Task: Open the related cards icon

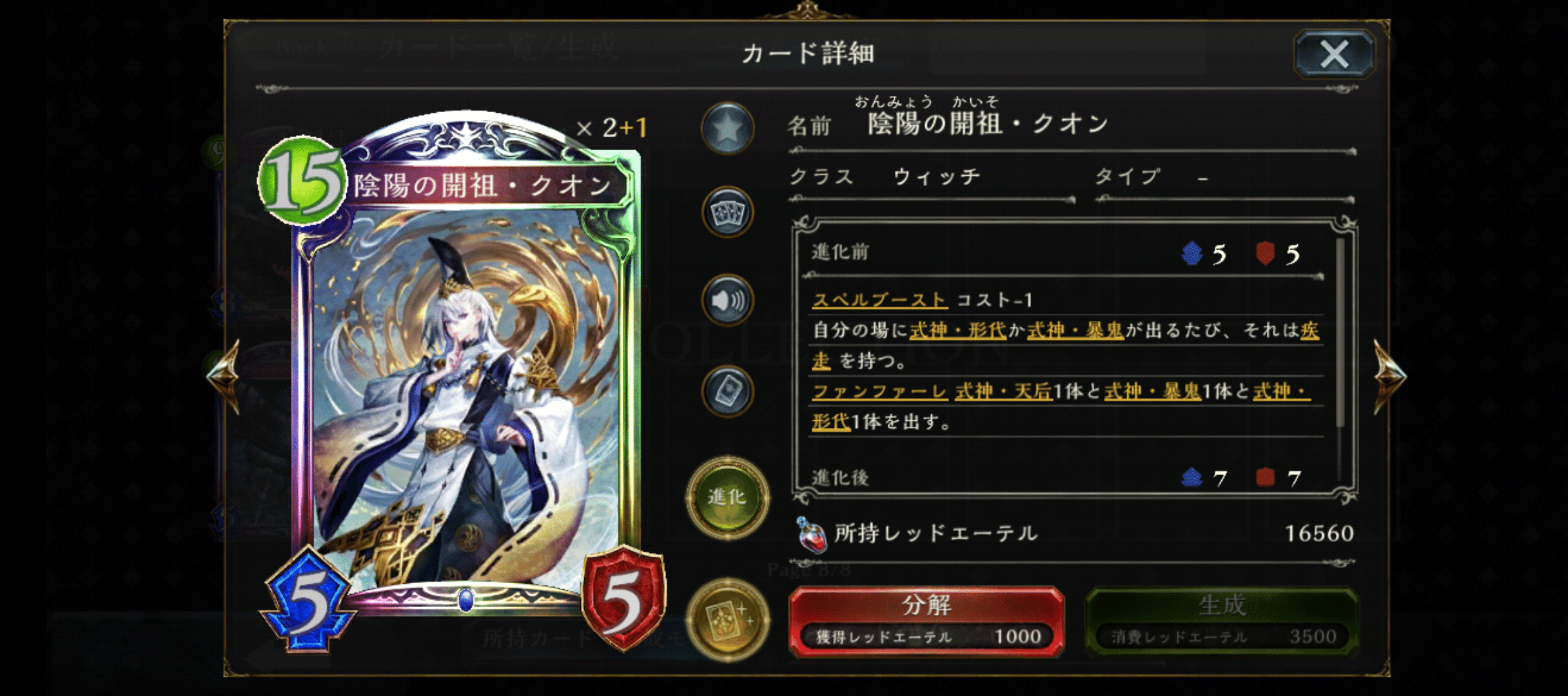Action: point(727,213)
